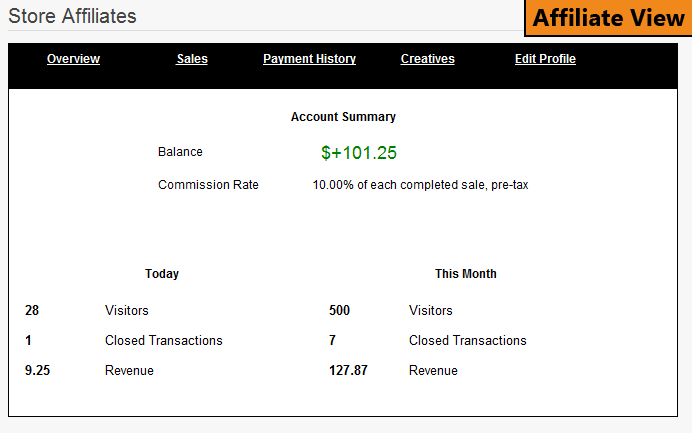The width and height of the screenshot is (692, 433).
Task: Click the Edit Profile link
Action: point(545,59)
